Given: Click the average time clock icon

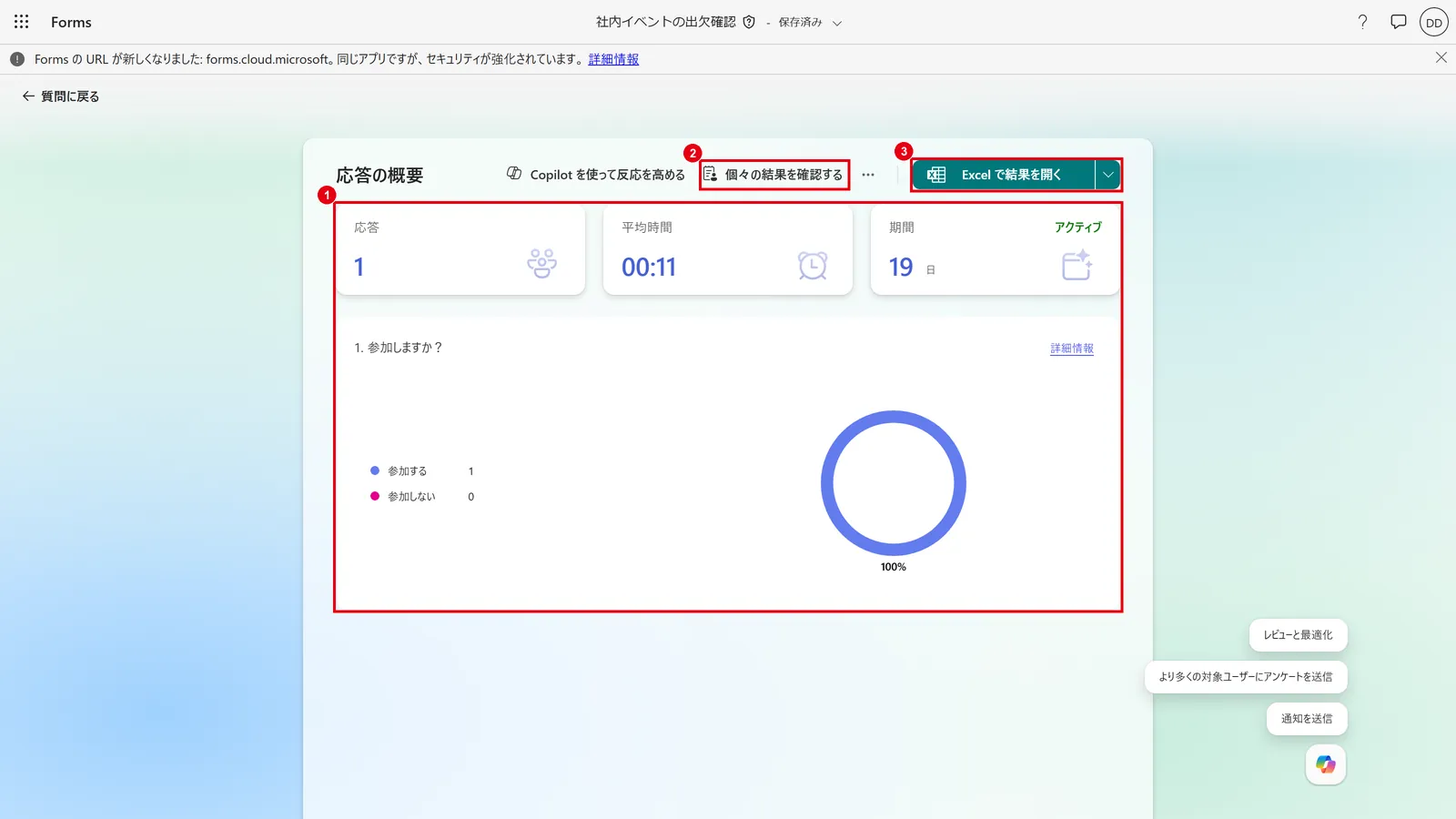Looking at the screenshot, I should pyautogui.click(x=813, y=265).
